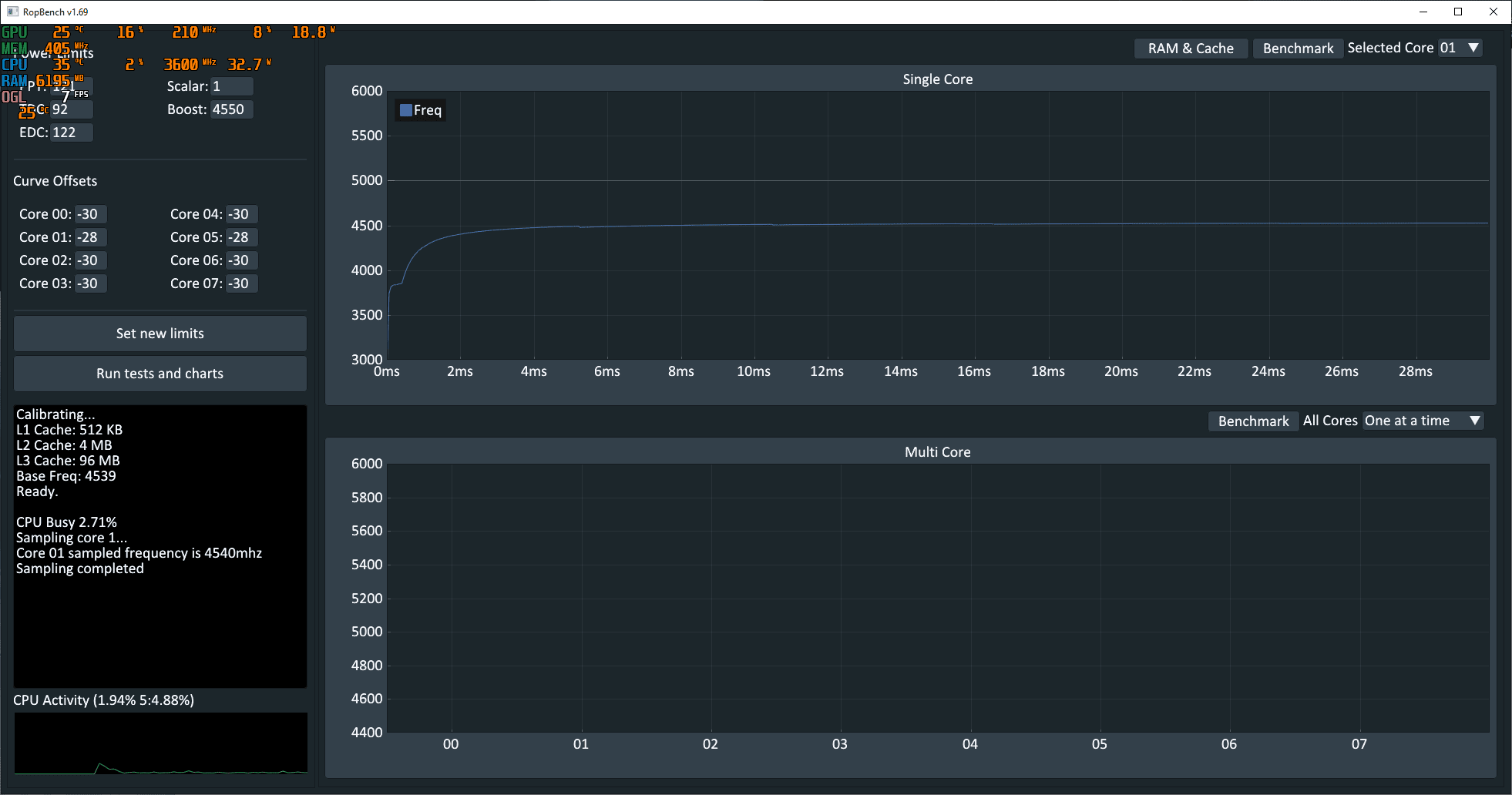This screenshot has height=795, width=1512.
Task: Click core 03 label on Multi Core axis
Action: pos(840,744)
